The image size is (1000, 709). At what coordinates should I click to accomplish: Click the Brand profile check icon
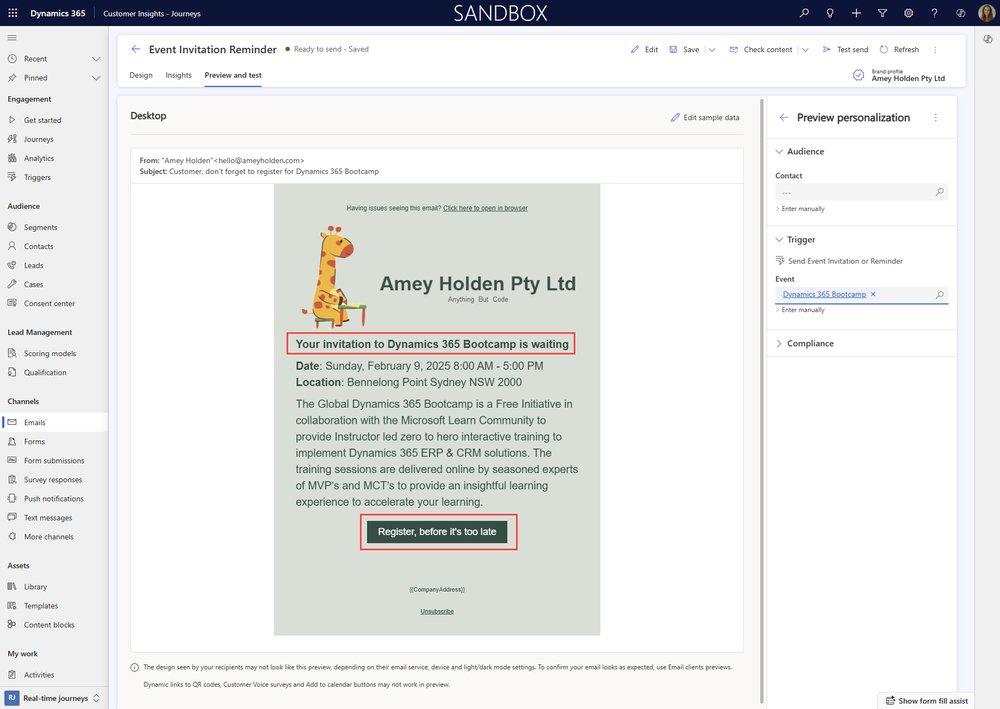click(858, 75)
